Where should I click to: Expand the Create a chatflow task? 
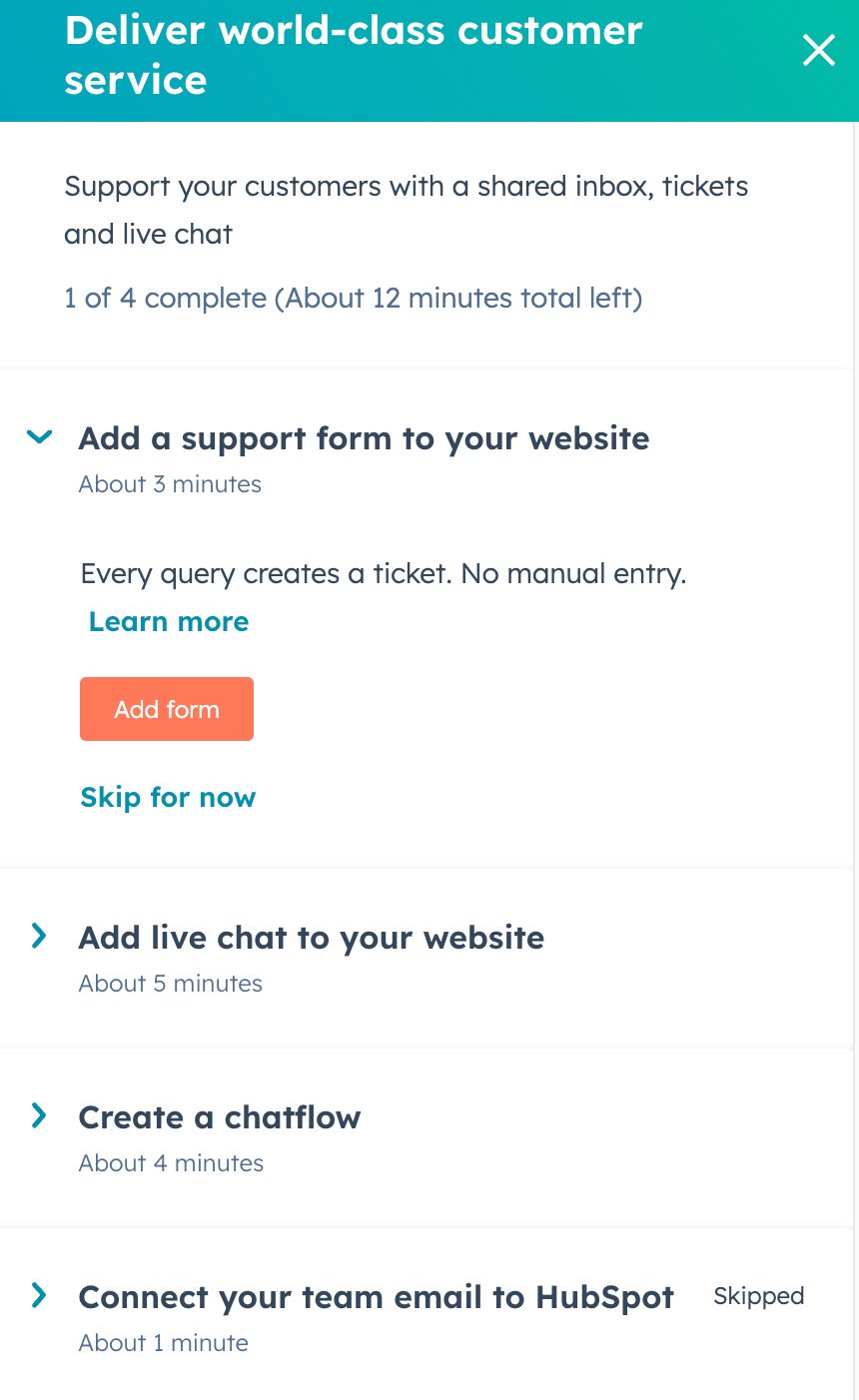click(38, 1115)
